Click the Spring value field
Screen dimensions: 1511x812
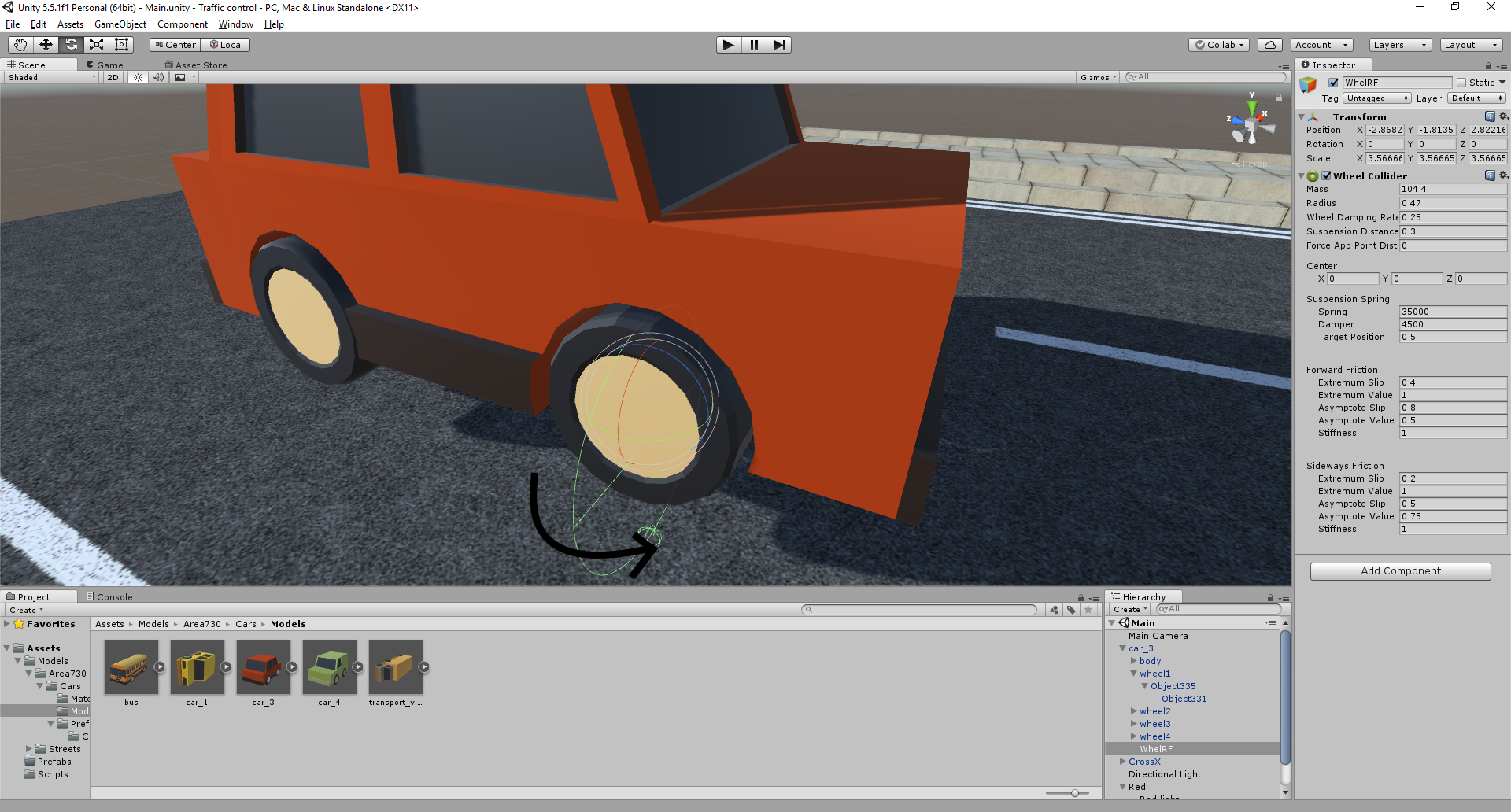[1453, 312]
